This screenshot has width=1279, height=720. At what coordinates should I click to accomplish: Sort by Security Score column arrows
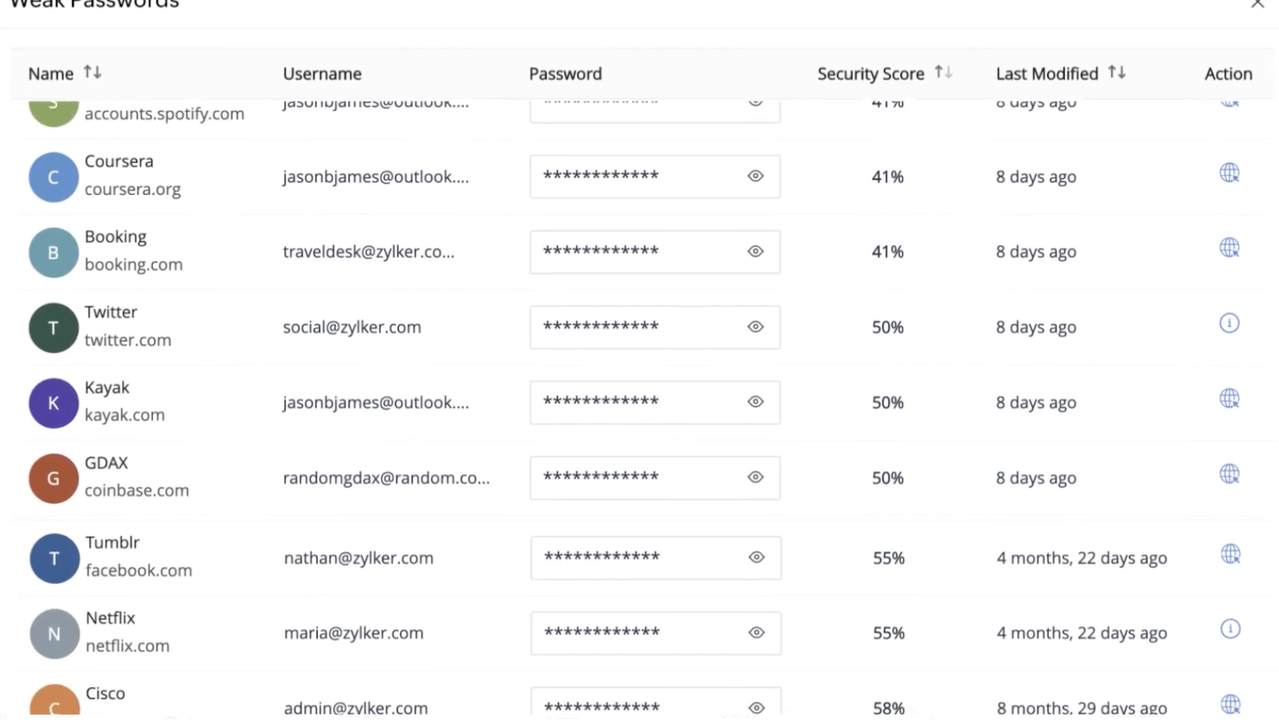(x=943, y=73)
